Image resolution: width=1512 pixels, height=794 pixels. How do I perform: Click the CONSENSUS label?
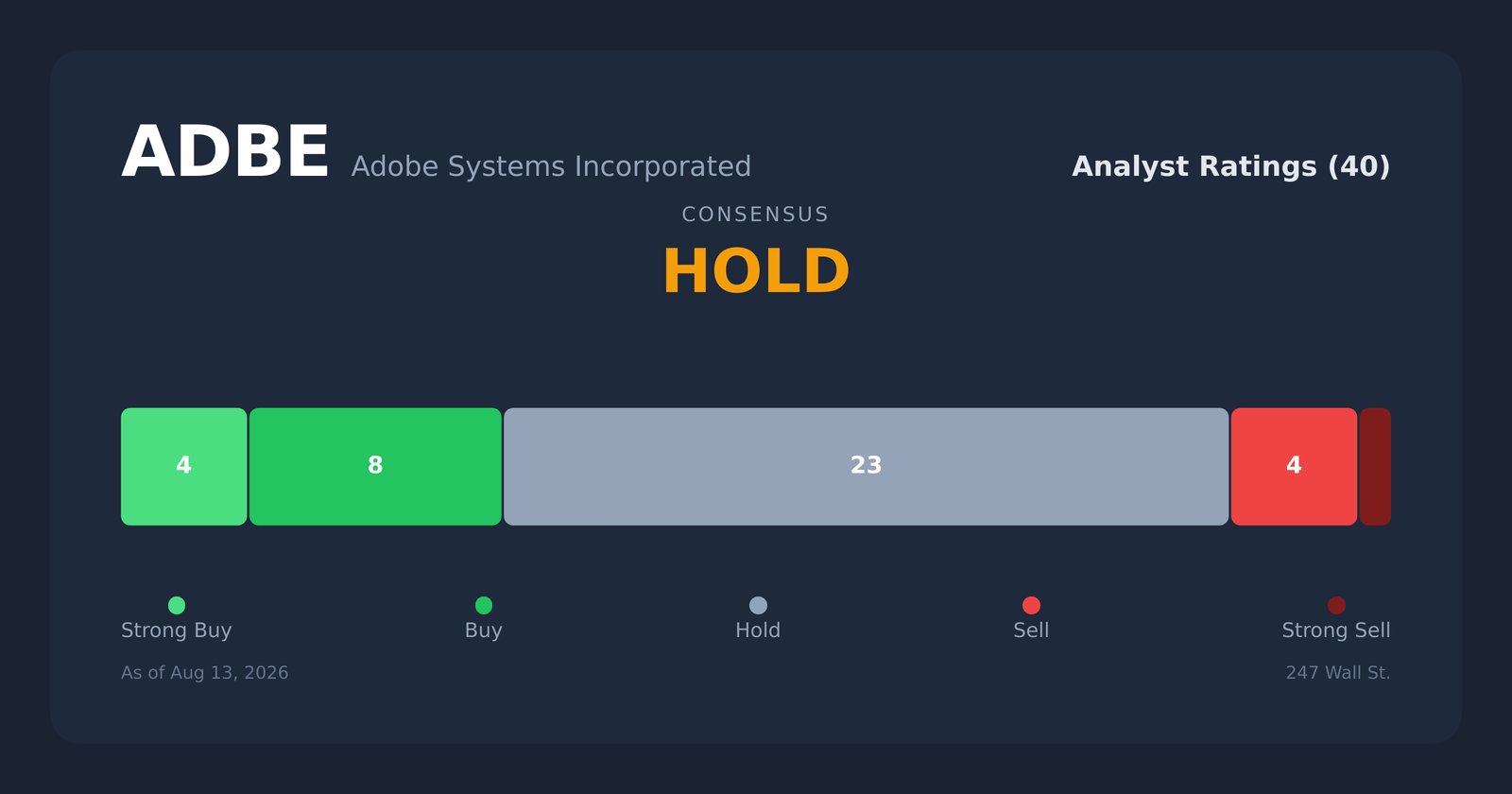(756, 215)
